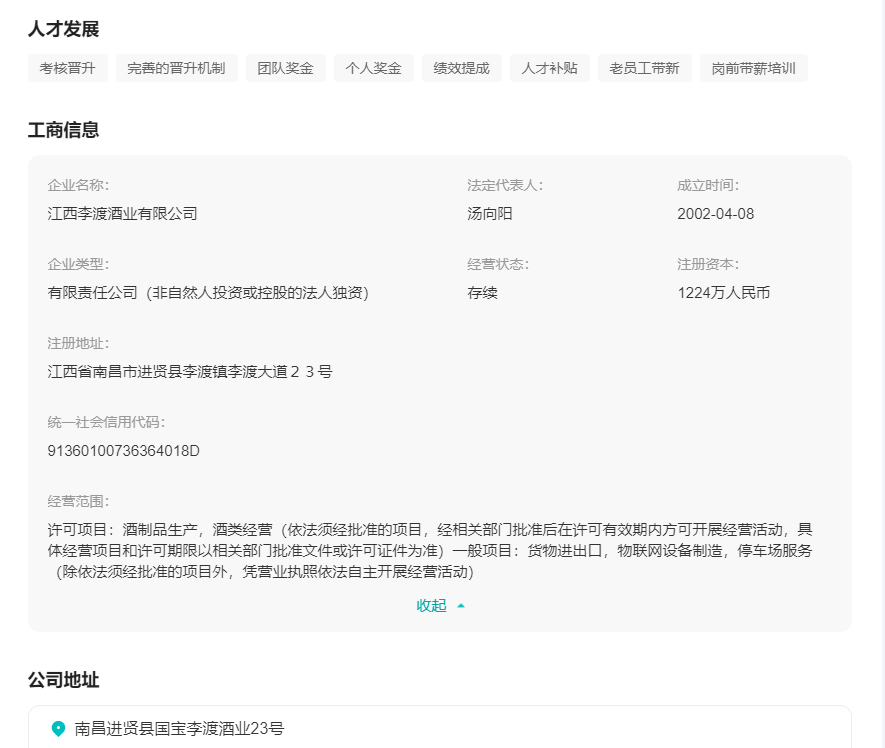The height and width of the screenshot is (748, 885).
Task: Click the 成立时间 label
Action: click(x=708, y=185)
